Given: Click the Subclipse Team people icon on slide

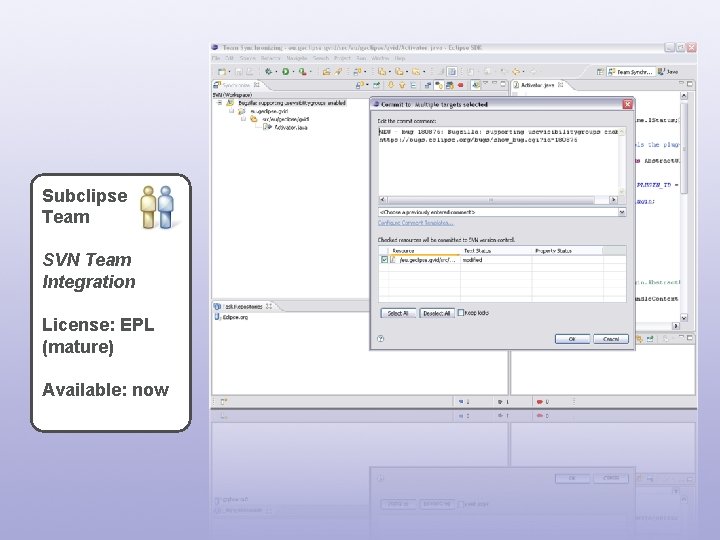Looking at the screenshot, I should 157,207.
